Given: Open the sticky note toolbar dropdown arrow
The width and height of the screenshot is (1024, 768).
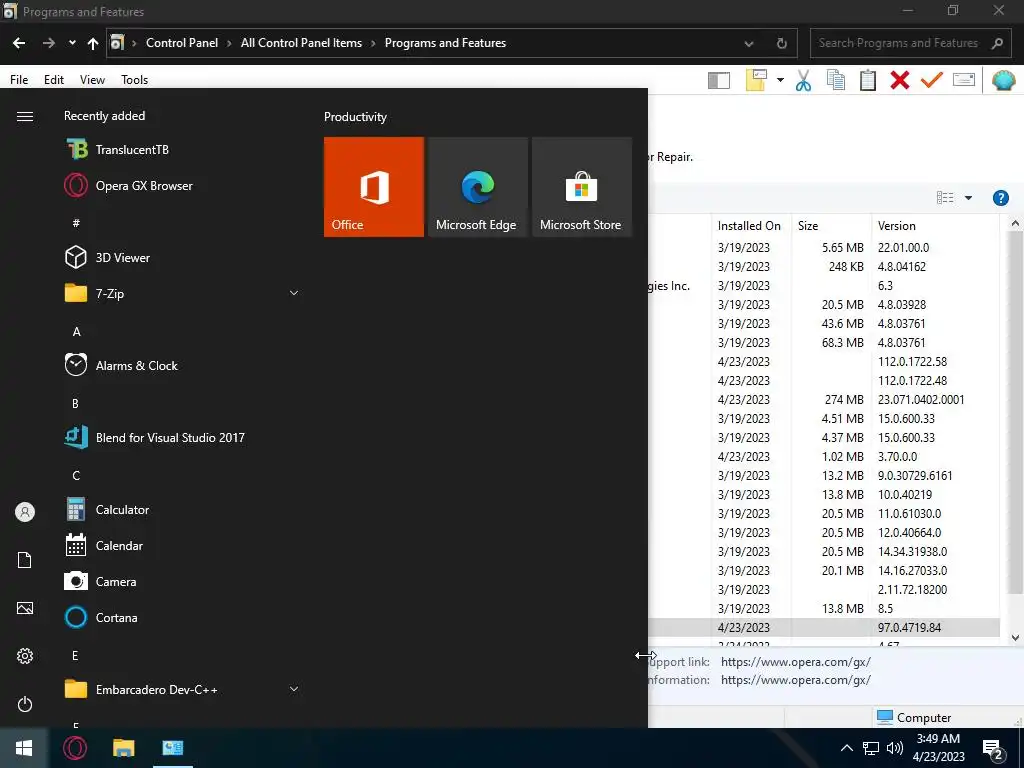Looking at the screenshot, I should (x=780, y=80).
